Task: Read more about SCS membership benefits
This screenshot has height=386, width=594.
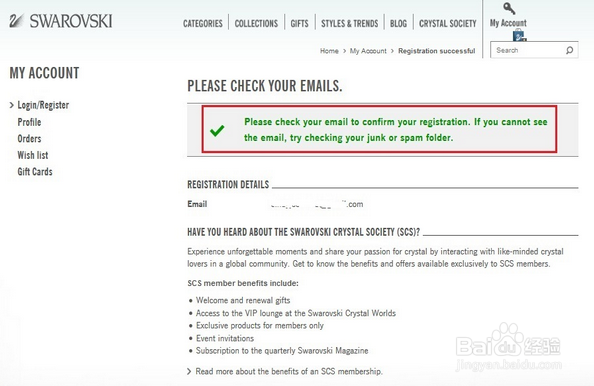Action: pyautogui.click(x=289, y=371)
